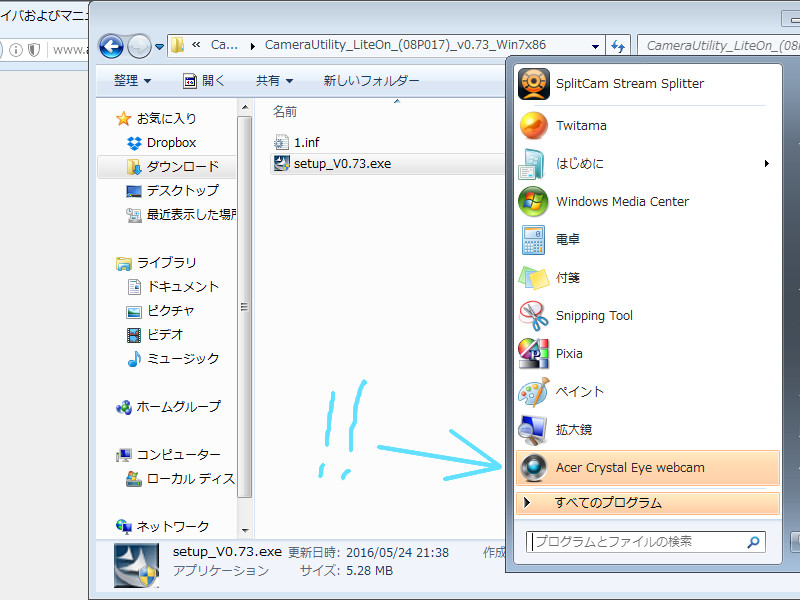Click the « breadcrumb overflow chevron
This screenshot has height=600, width=800.
coord(196,45)
